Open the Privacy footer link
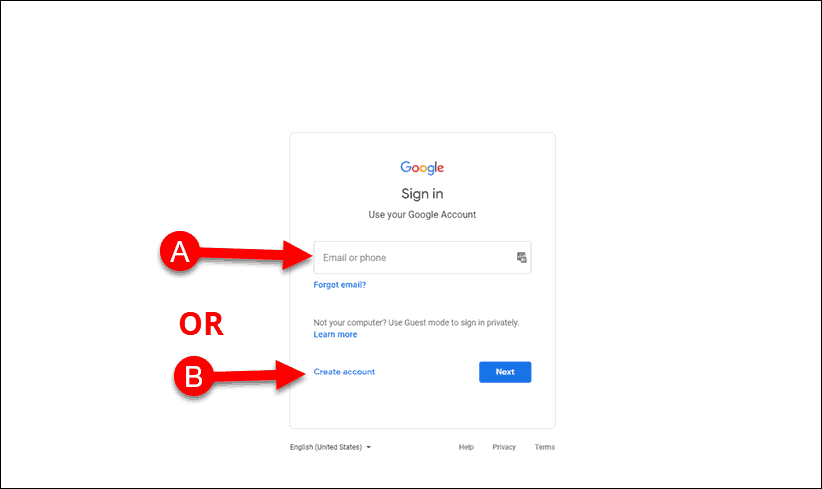The height and width of the screenshot is (489, 822). pos(504,447)
